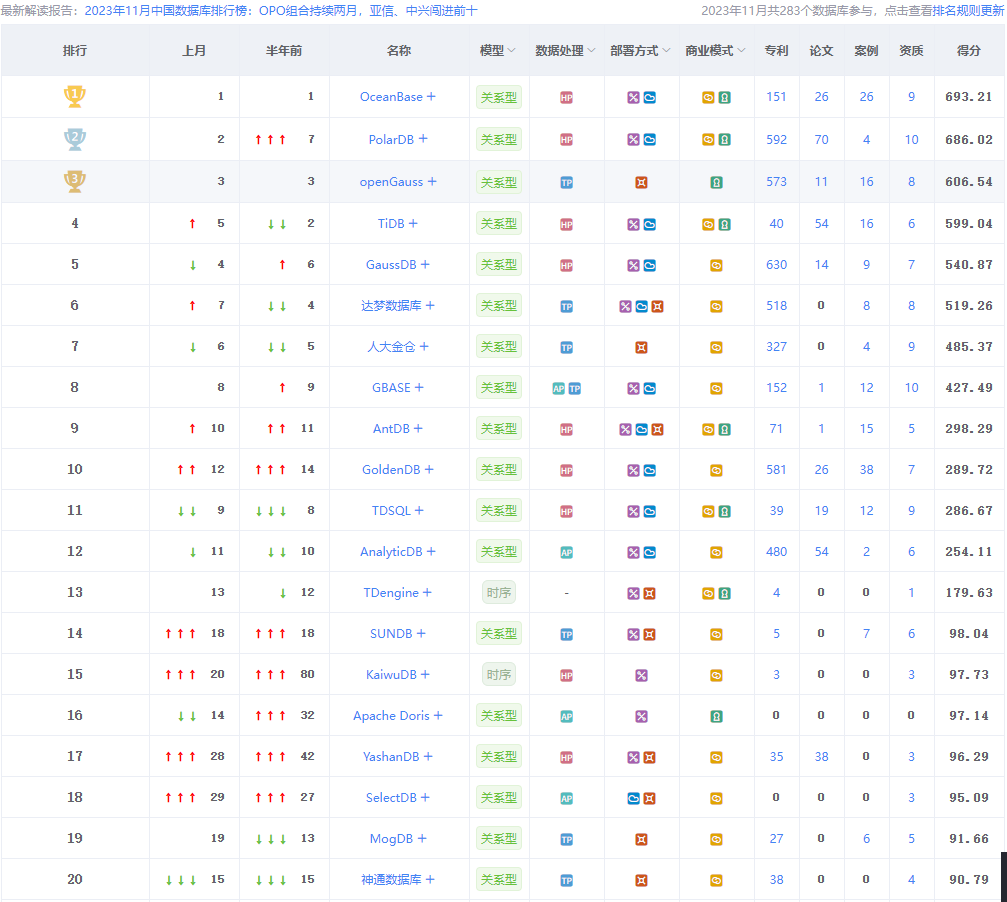Click the TP icon in openGauss row
This screenshot has height=902, width=1007.
[566, 182]
